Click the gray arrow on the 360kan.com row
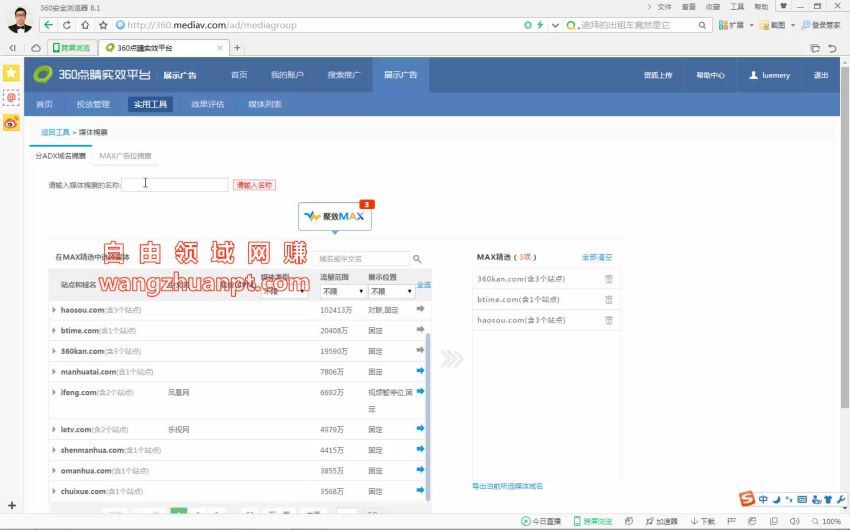 [420, 350]
